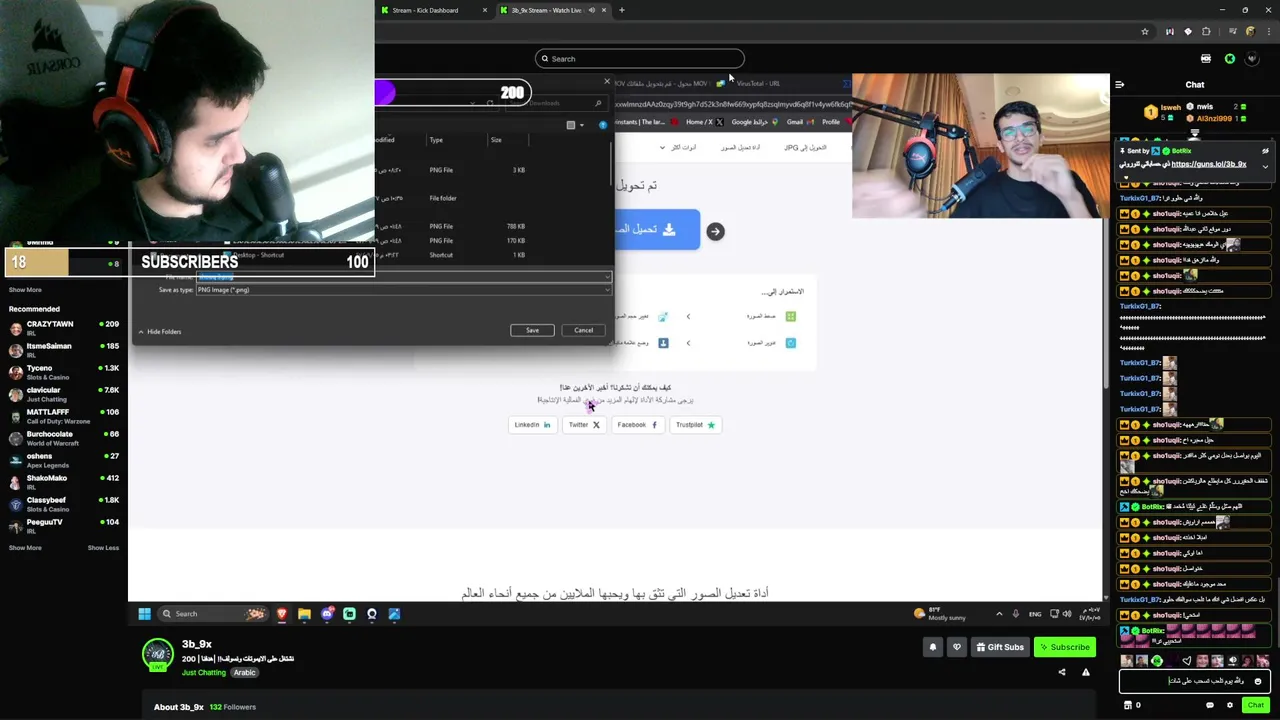Expand Show More under Recommended list
The image size is (1280, 720).
tap(25, 548)
